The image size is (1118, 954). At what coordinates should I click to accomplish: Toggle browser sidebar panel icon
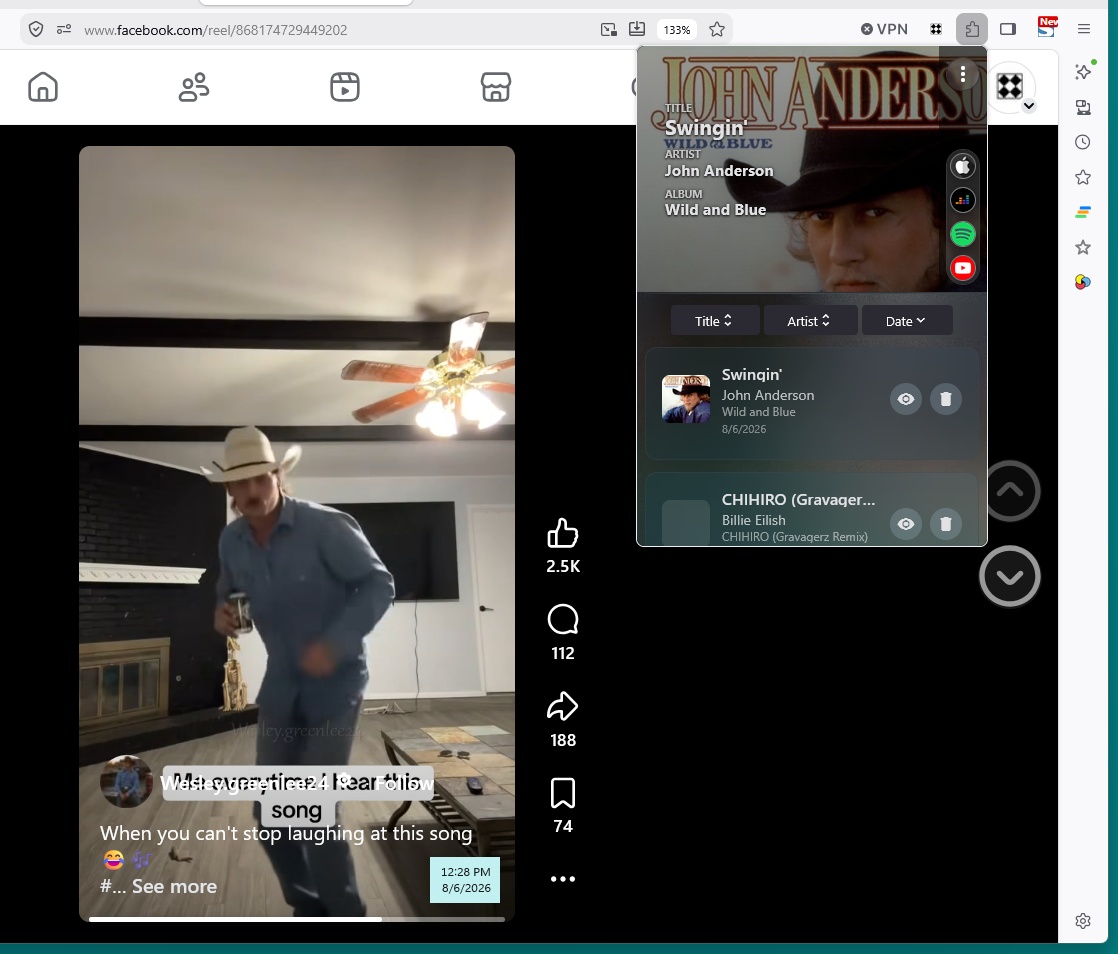coord(1007,29)
